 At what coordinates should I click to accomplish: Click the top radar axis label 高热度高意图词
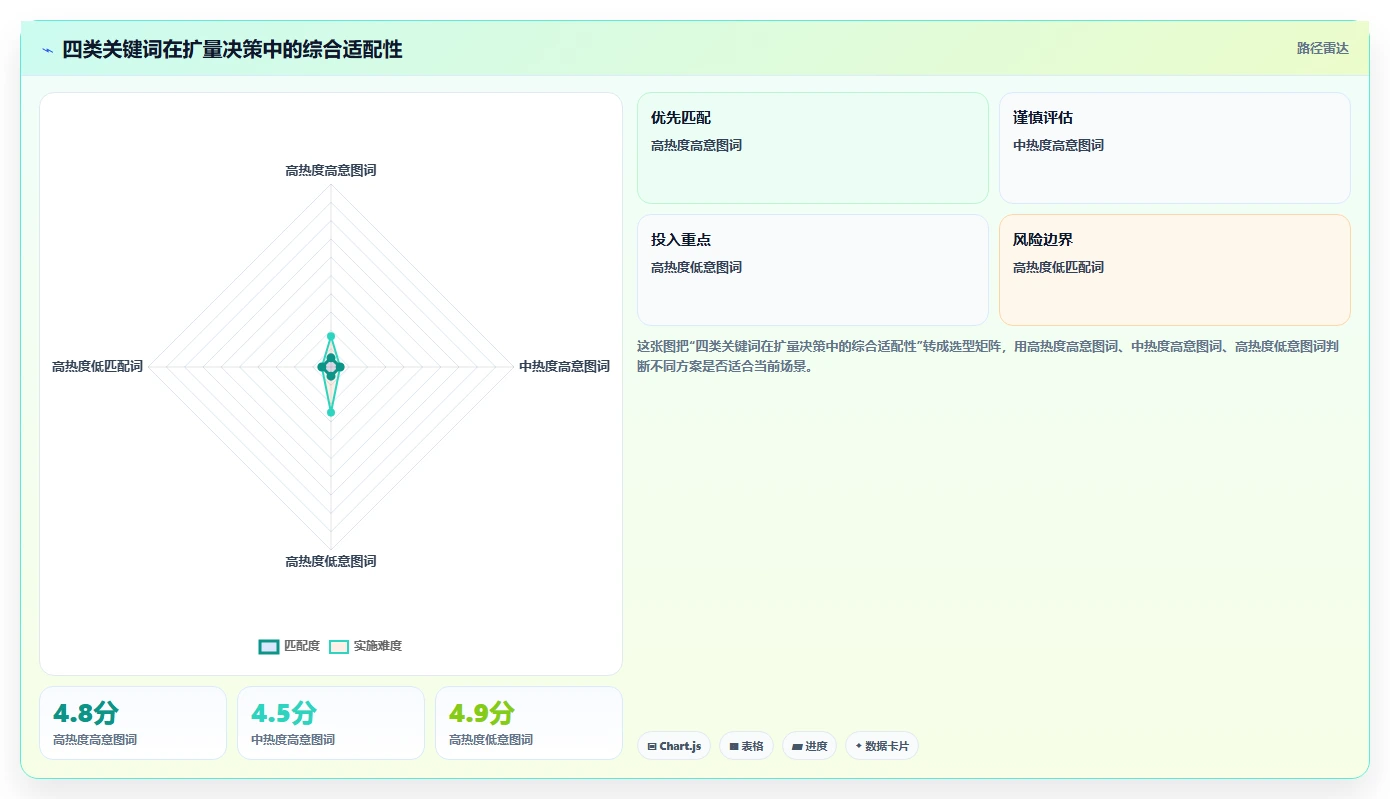pos(331,170)
